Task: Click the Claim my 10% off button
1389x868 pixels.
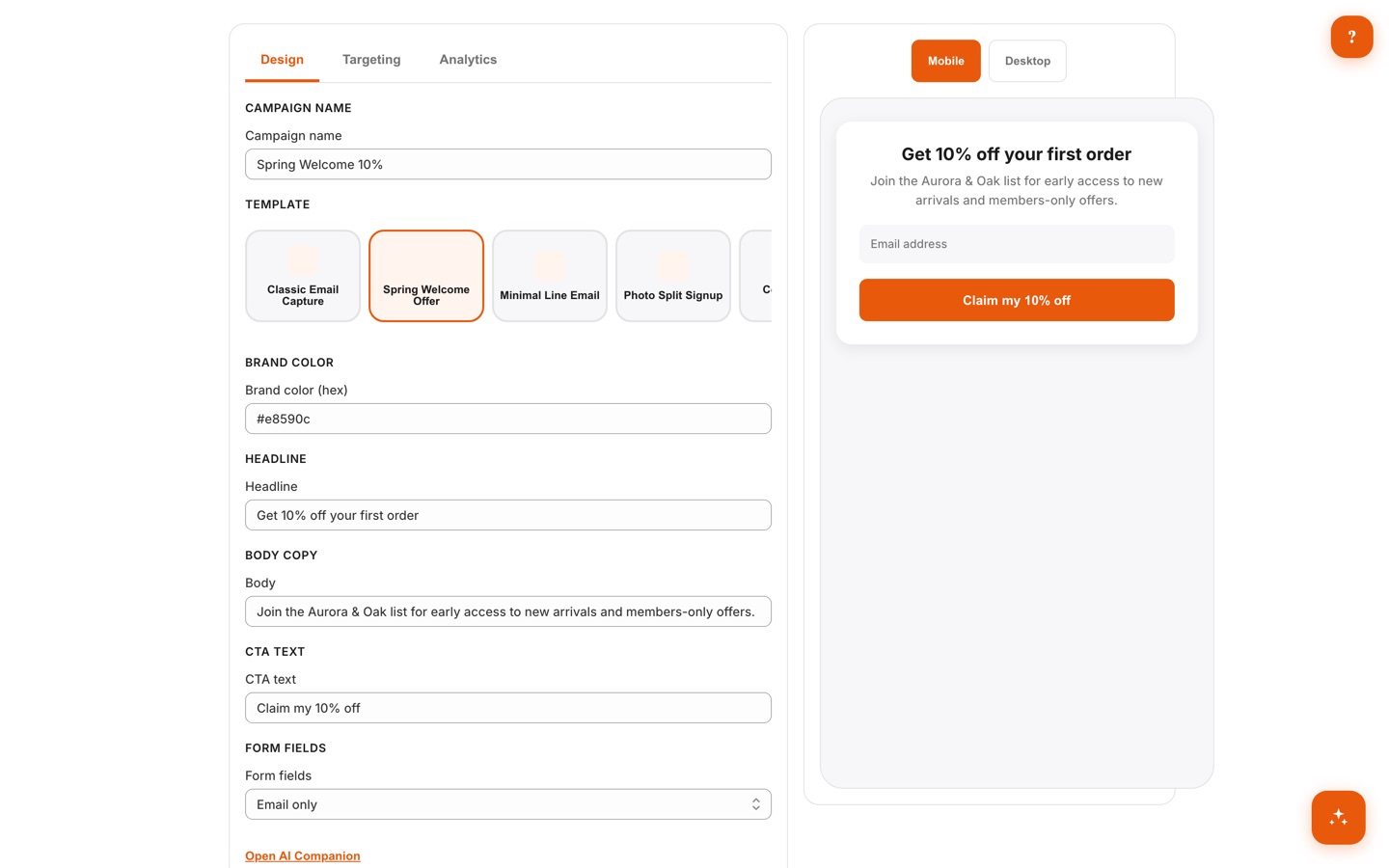Action: (x=1017, y=300)
